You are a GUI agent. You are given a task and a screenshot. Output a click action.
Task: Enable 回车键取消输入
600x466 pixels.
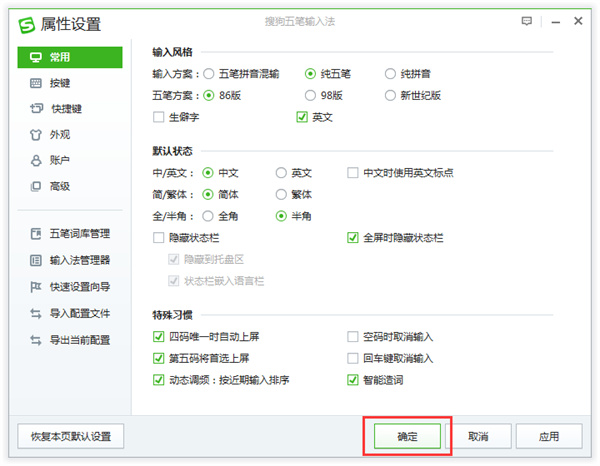click(352, 358)
